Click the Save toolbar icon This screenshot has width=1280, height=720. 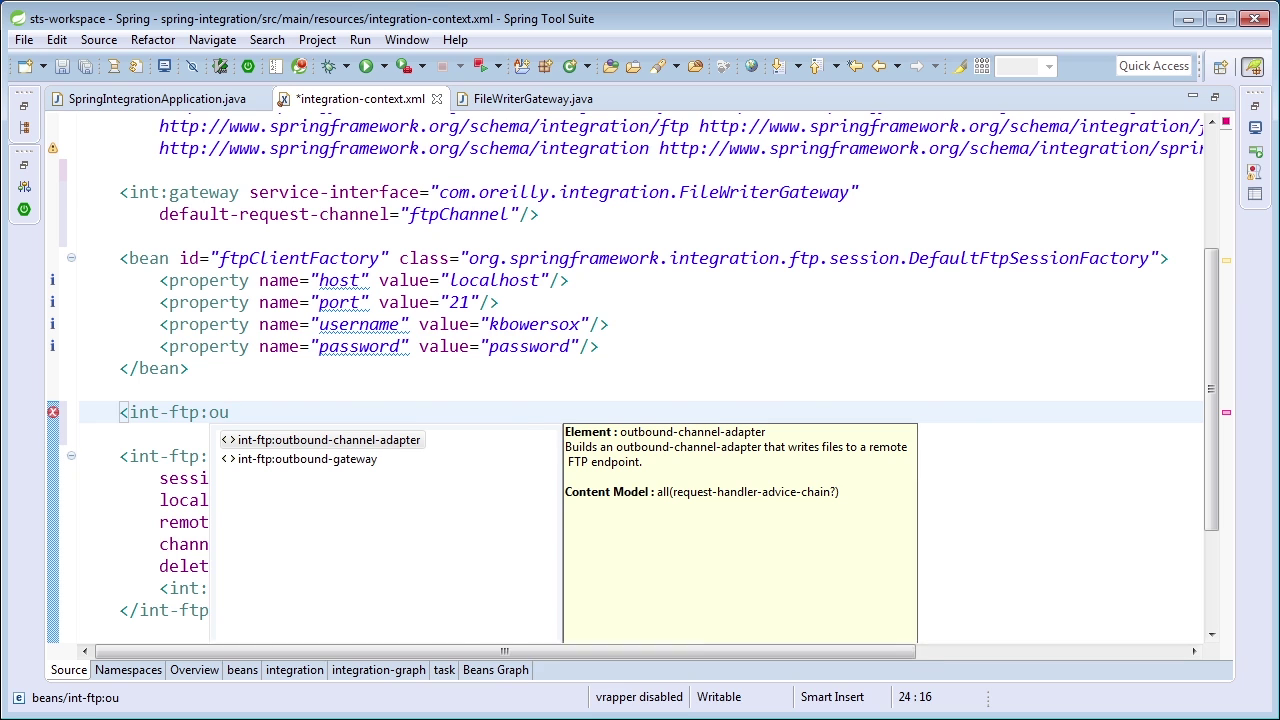62,66
